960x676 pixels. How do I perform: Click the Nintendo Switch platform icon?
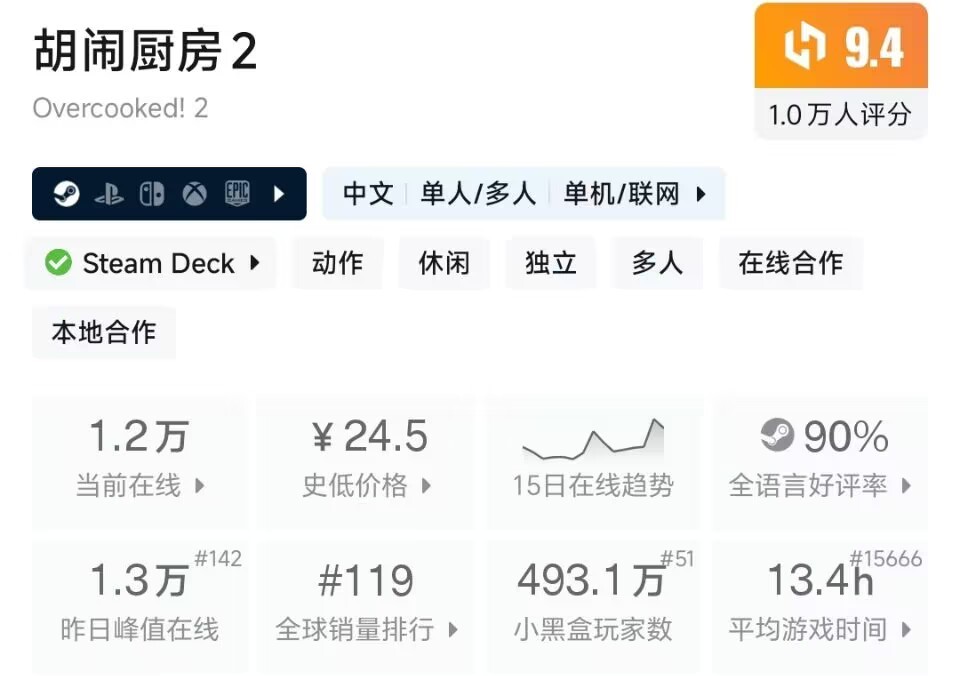[x=152, y=194]
